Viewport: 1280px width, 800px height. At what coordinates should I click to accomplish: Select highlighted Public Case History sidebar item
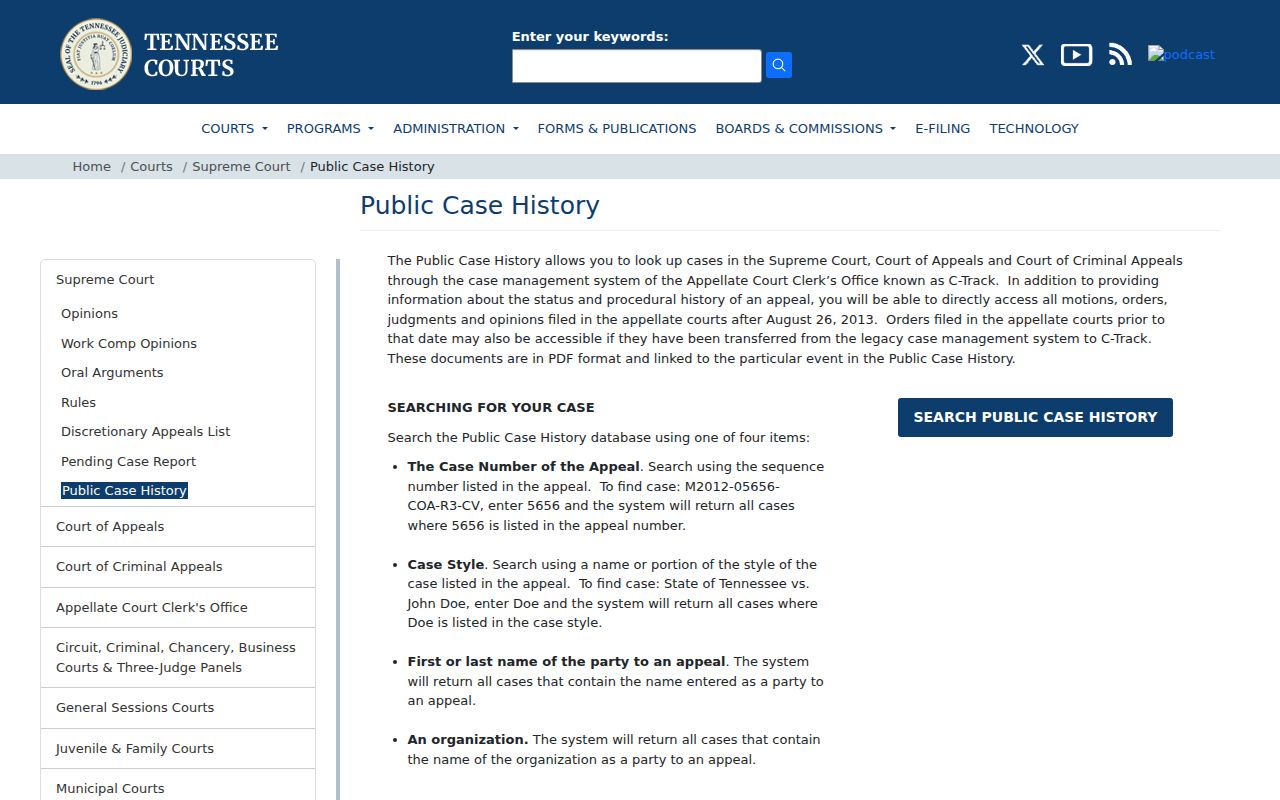pos(124,491)
